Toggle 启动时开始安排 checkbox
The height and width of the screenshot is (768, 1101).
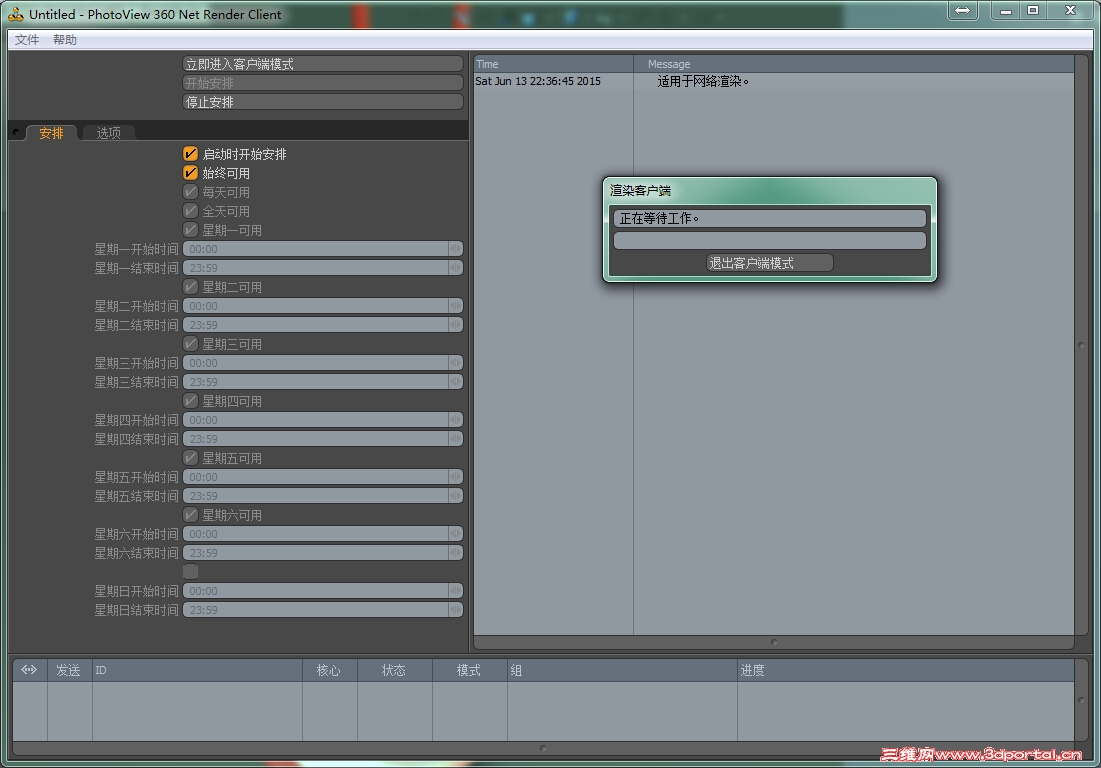click(190, 154)
